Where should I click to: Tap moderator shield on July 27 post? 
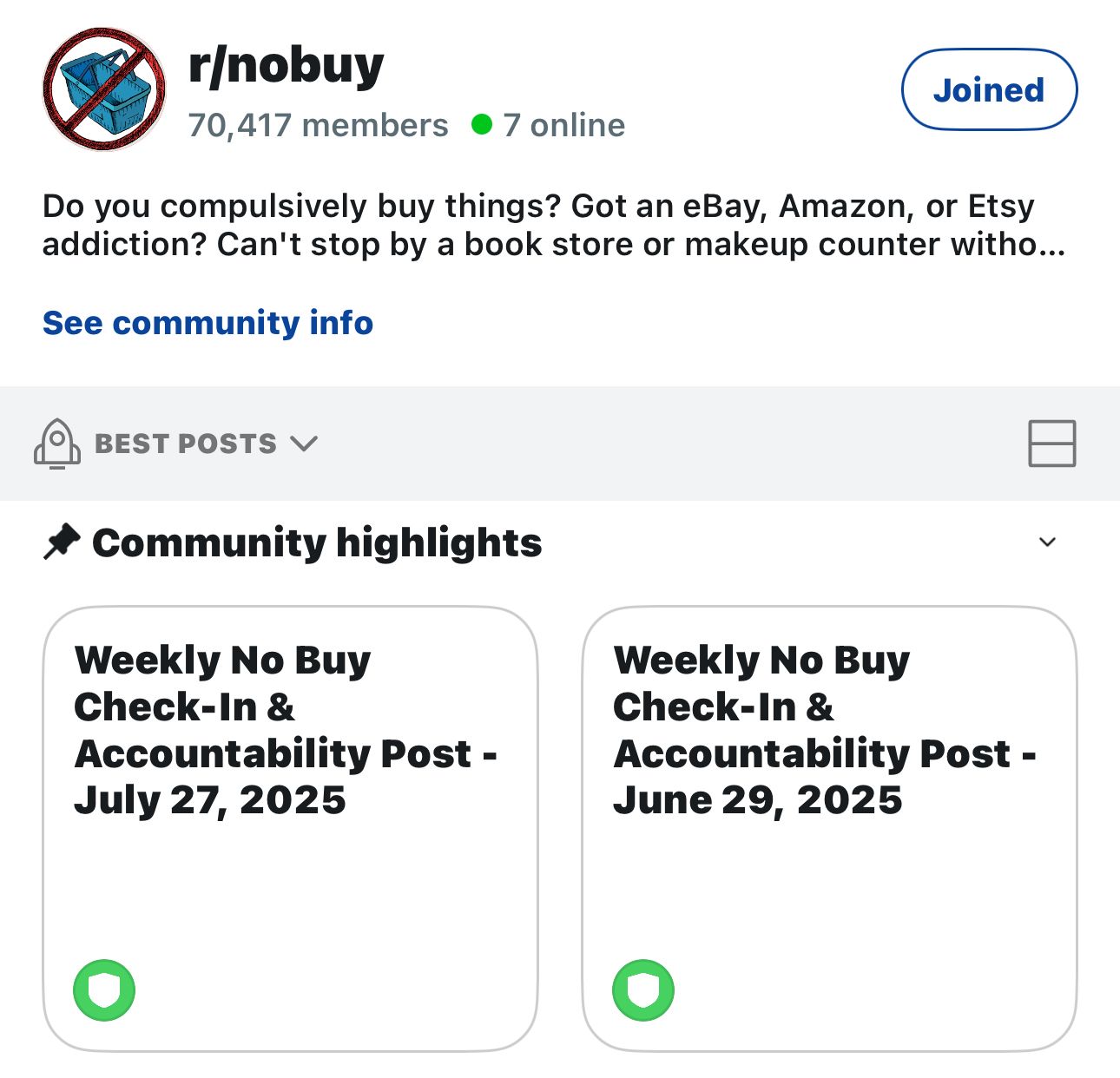tap(104, 990)
